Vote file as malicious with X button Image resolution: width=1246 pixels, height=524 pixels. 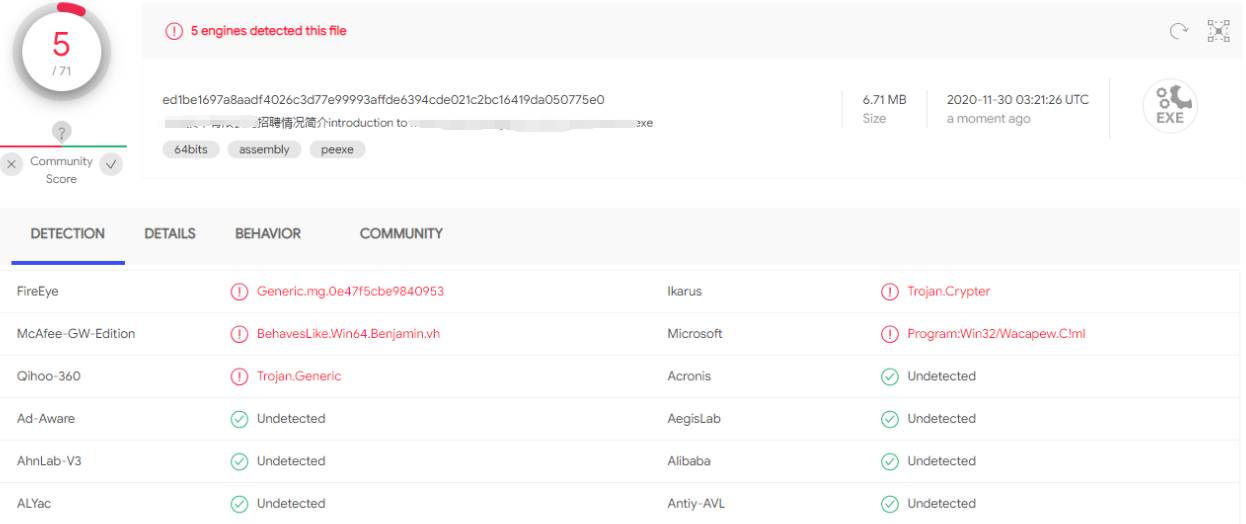coord(12,164)
